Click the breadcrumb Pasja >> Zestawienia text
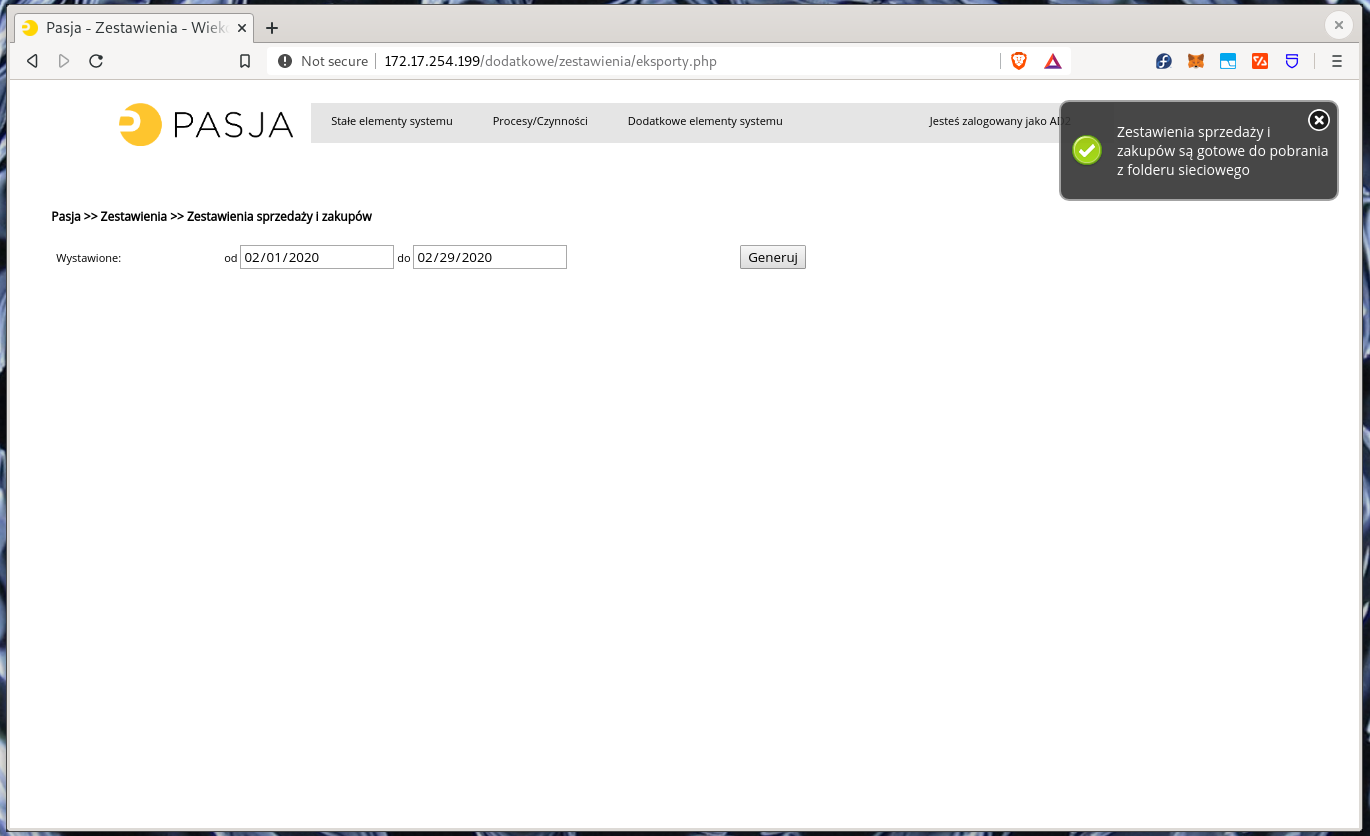Image resolution: width=1370 pixels, height=836 pixels. (x=109, y=216)
